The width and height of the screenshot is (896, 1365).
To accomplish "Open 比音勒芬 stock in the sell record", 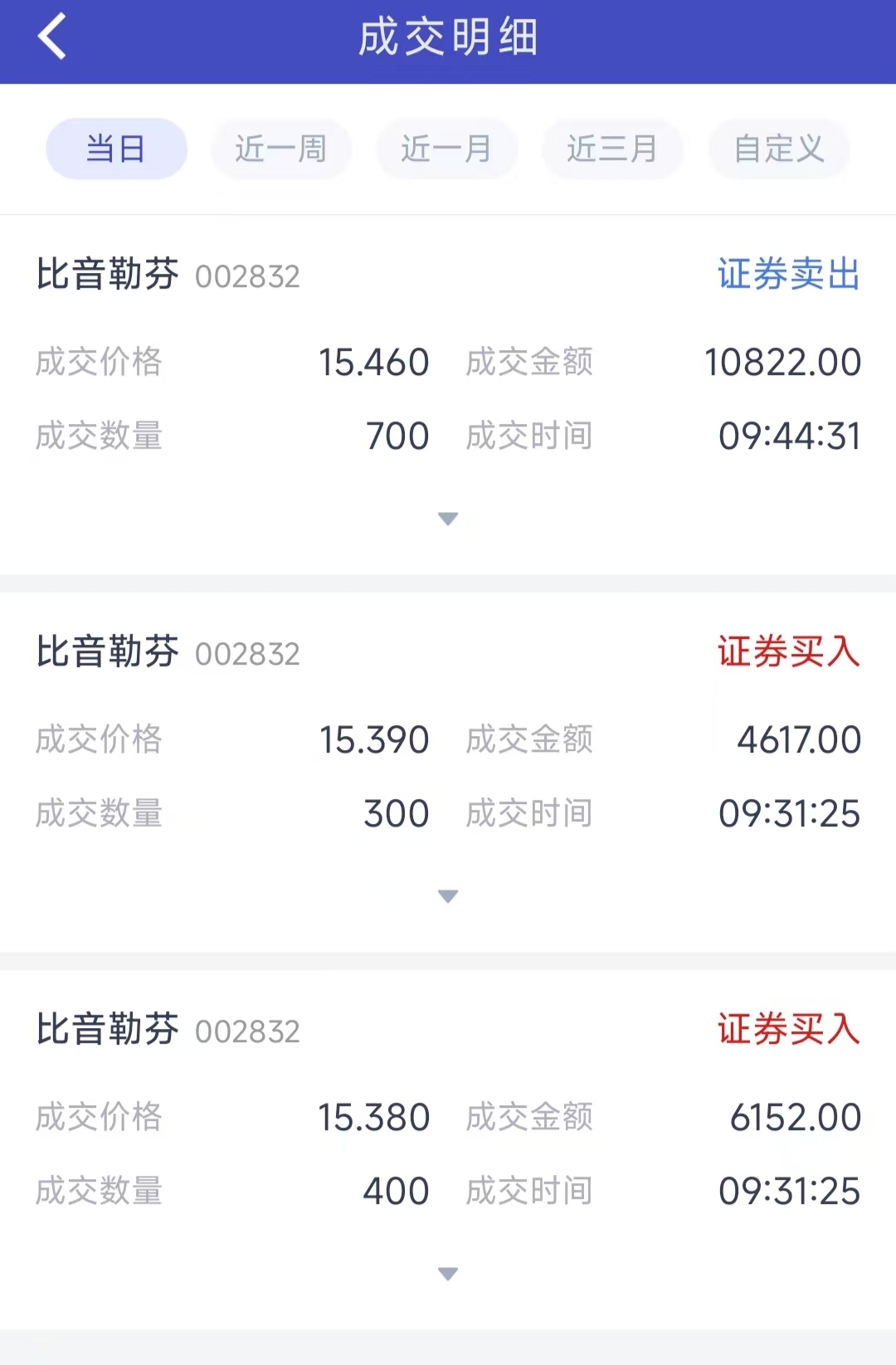I will tap(108, 275).
